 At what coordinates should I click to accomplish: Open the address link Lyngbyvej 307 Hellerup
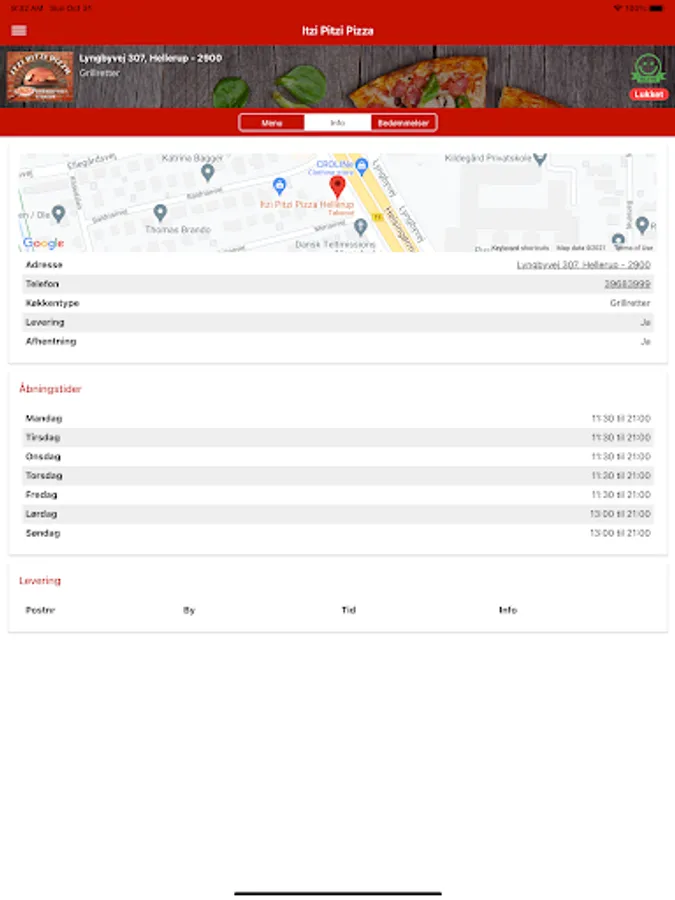click(584, 265)
